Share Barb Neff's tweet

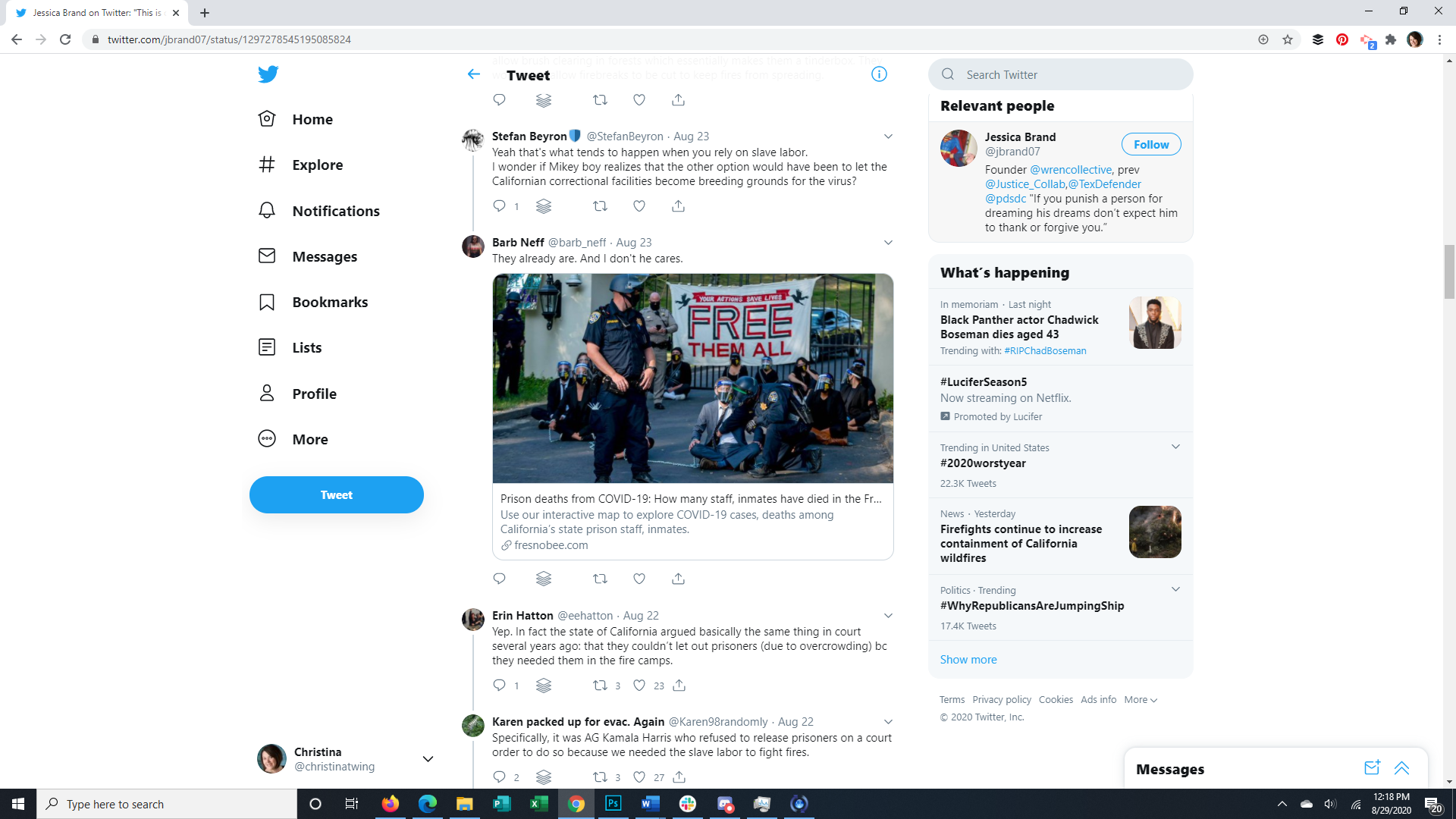tap(678, 579)
